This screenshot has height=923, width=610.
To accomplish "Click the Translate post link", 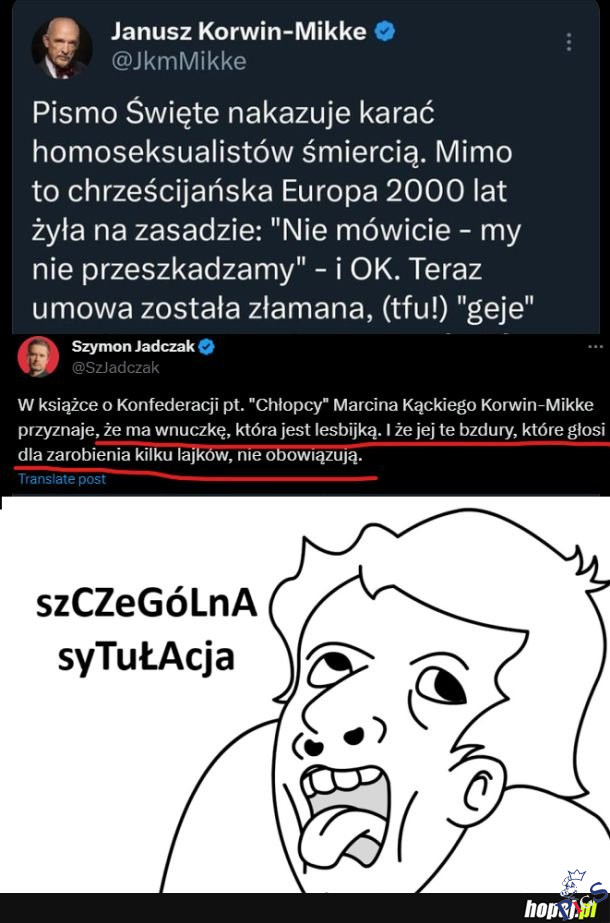I will tap(62, 479).
